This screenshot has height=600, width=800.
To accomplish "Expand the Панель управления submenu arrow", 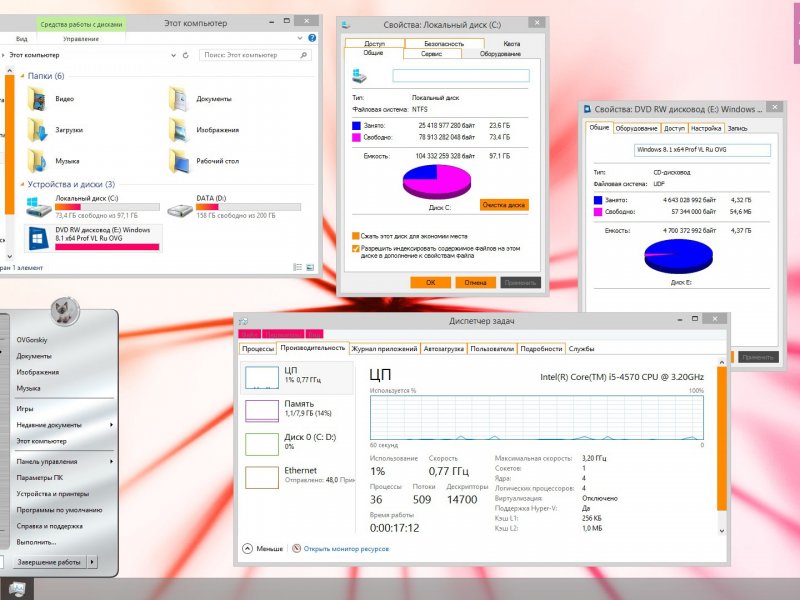I will (111, 461).
